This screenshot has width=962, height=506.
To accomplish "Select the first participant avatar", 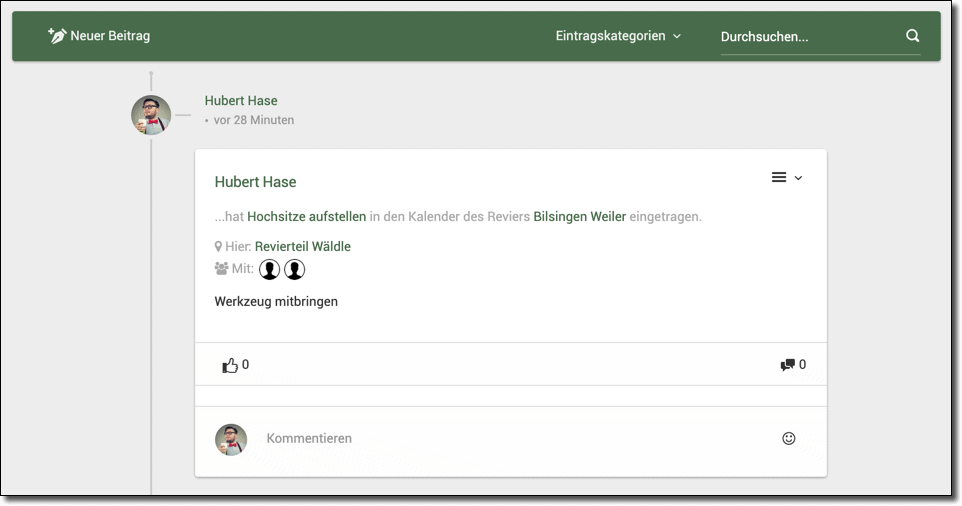I will [x=269, y=270].
